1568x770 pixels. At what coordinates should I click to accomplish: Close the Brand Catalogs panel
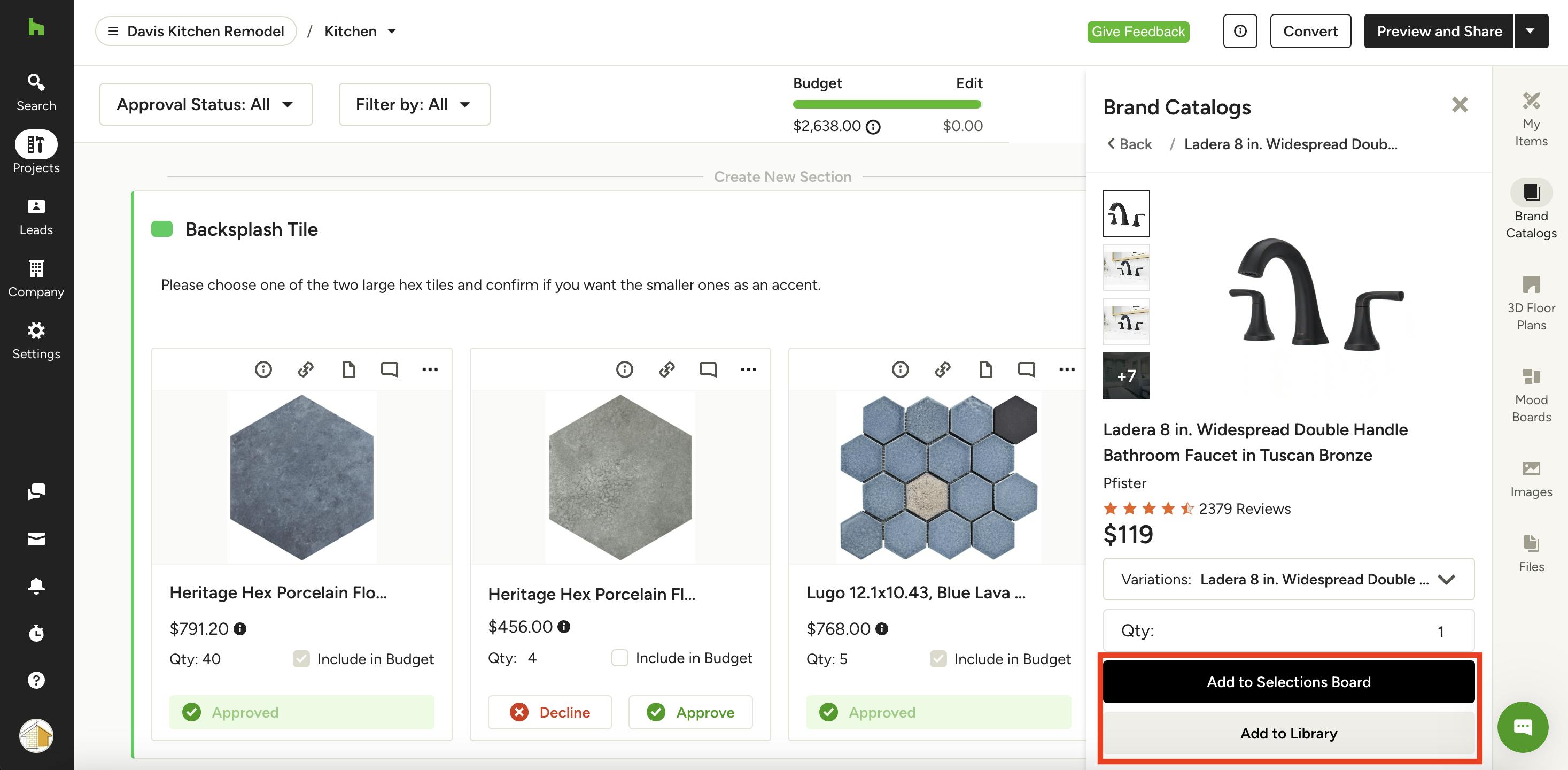click(1459, 105)
